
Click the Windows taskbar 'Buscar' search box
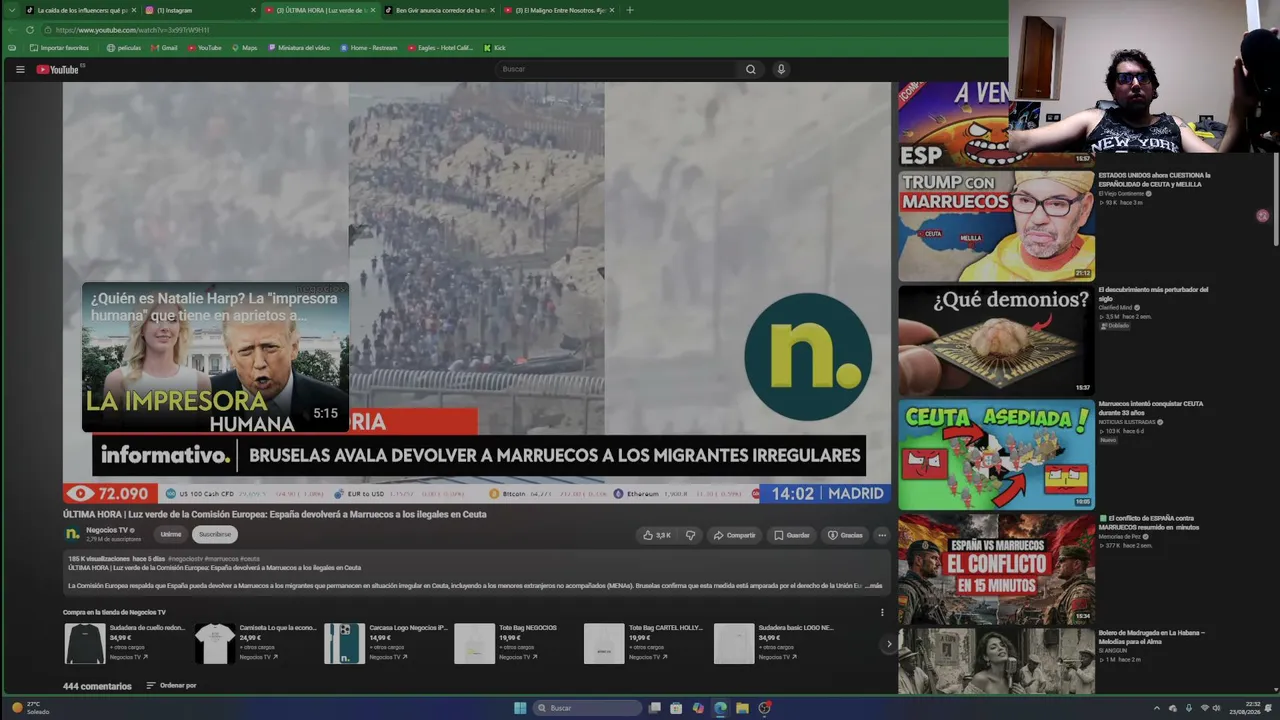point(588,708)
